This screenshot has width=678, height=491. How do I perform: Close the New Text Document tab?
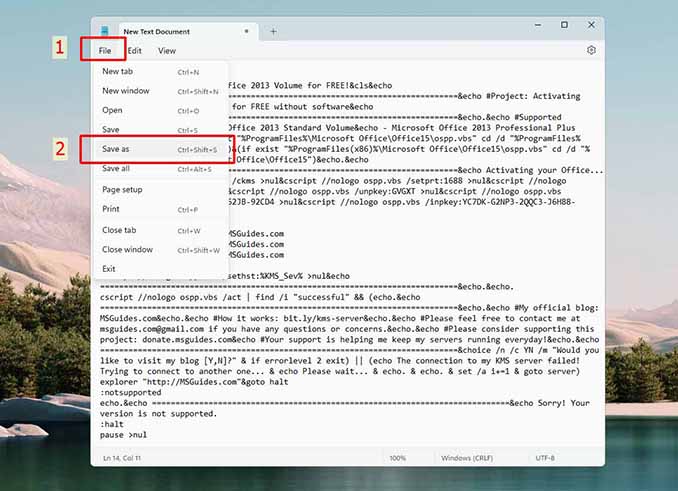click(x=246, y=31)
